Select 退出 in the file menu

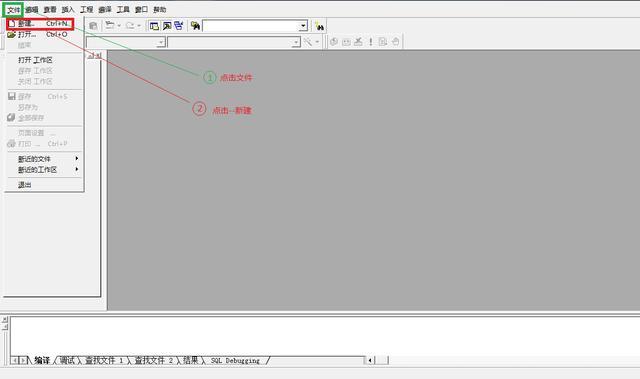[x=24, y=185]
